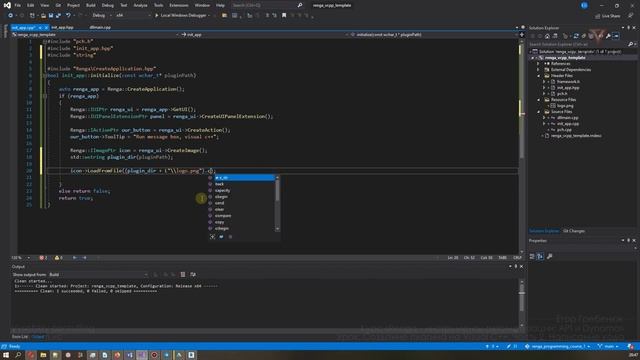Open the init_app class scope dropdown
This screenshot has width=640, height=360.
(x=265, y=35)
